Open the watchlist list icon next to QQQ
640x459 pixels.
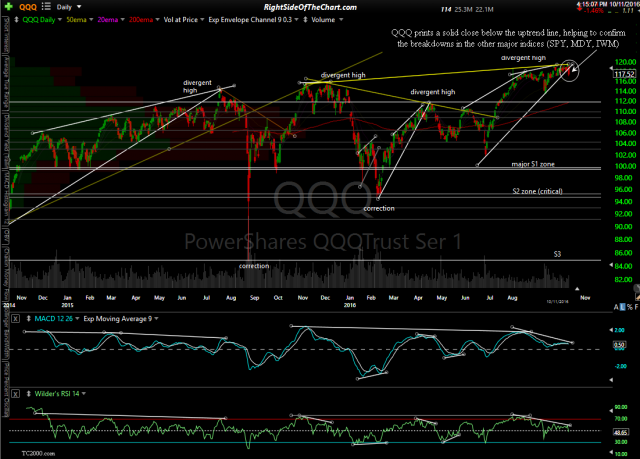pos(46,7)
